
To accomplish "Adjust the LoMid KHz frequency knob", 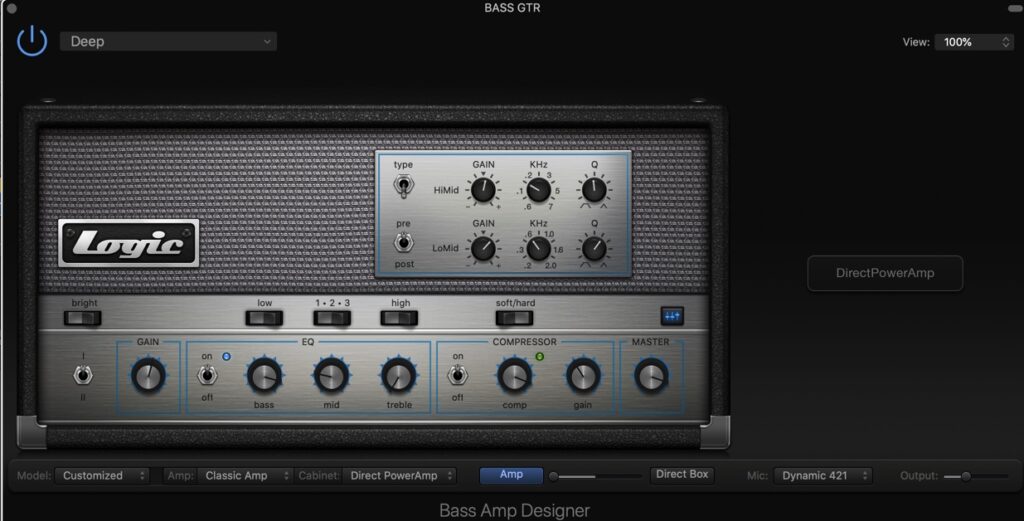I will tap(538, 249).
